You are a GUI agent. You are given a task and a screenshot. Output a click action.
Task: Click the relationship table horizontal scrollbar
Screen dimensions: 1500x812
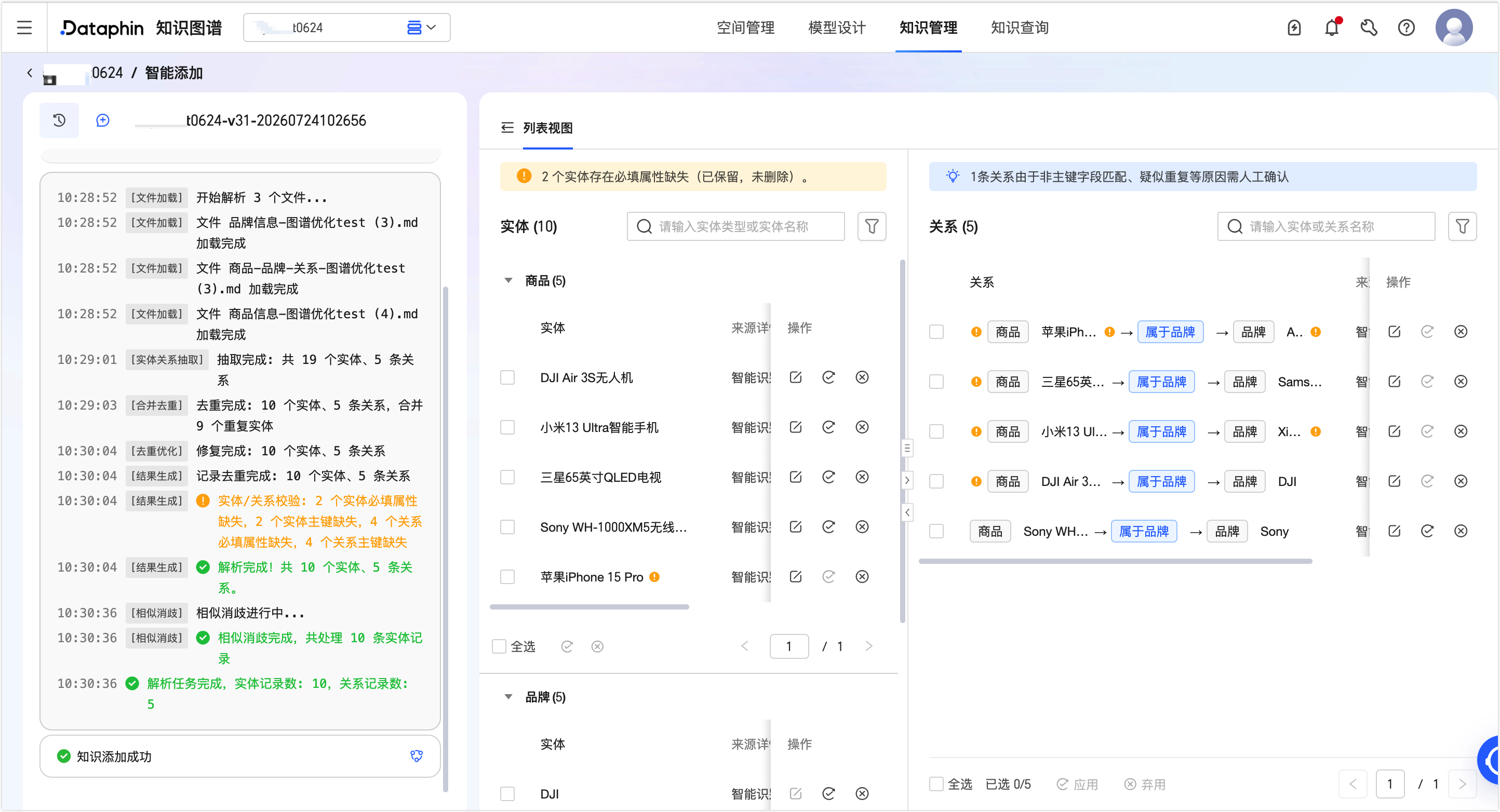1115,561
